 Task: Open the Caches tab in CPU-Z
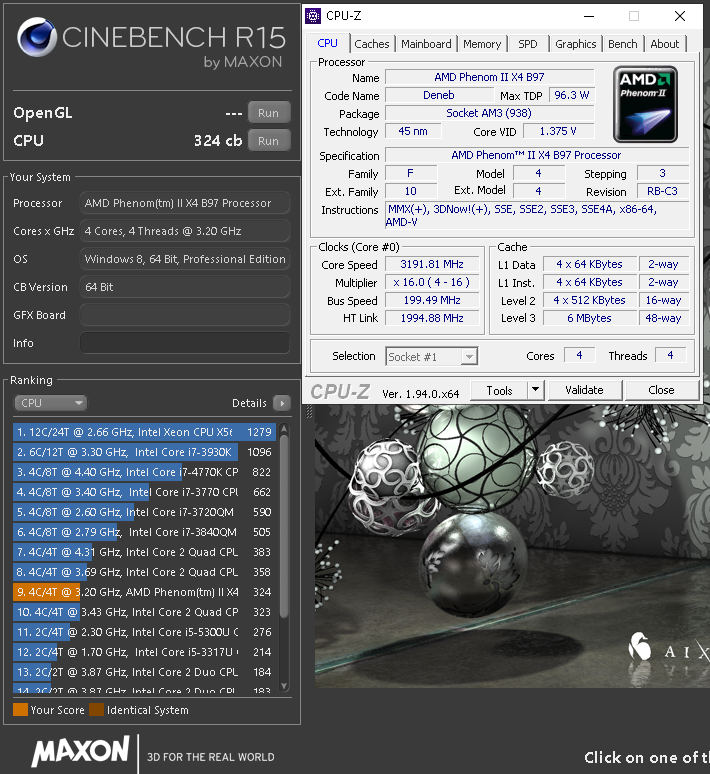click(372, 44)
